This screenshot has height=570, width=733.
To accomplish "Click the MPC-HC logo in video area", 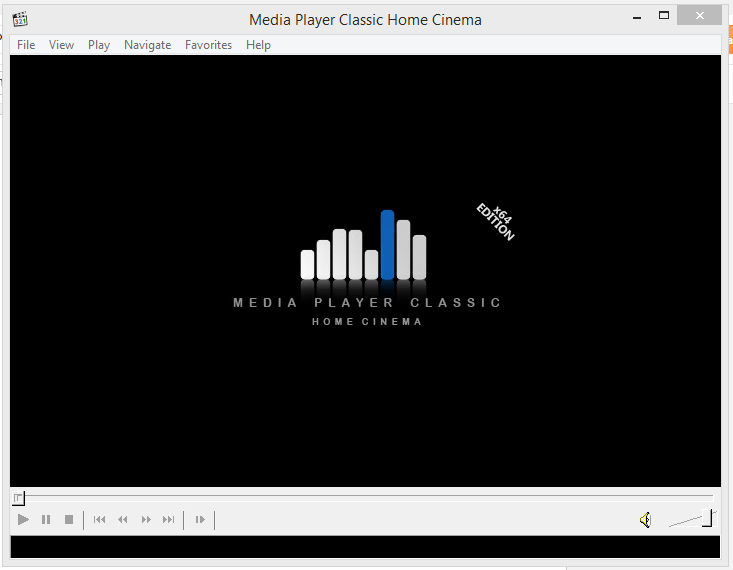I will coord(366,267).
